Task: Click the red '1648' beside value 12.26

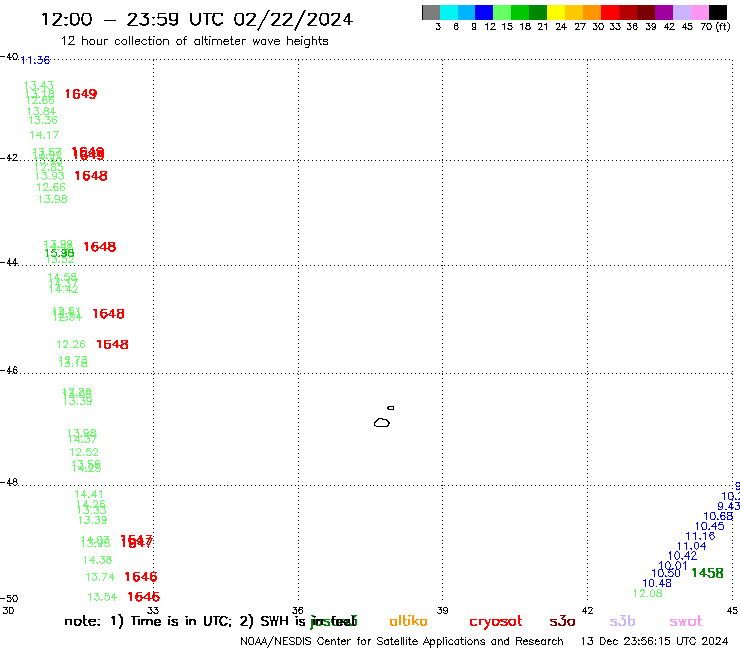Action: (112, 344)
